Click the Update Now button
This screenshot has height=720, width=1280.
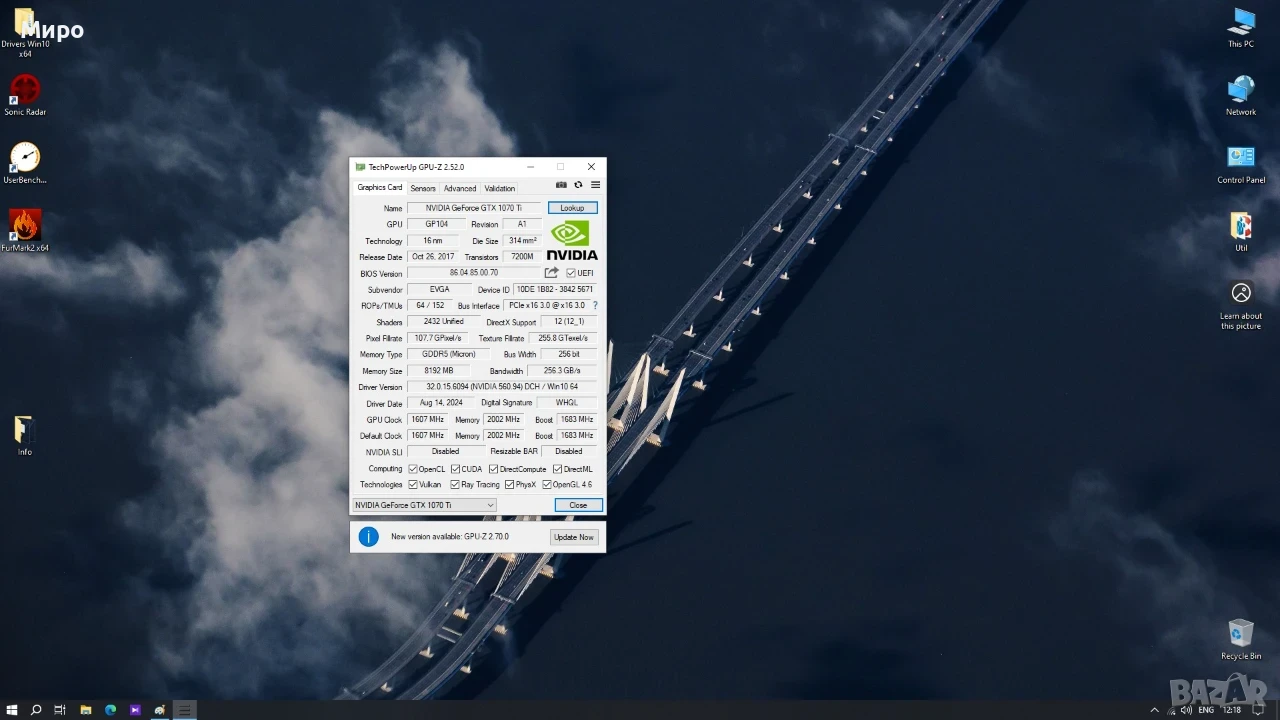pyautogui.click(x=574, y=537)
